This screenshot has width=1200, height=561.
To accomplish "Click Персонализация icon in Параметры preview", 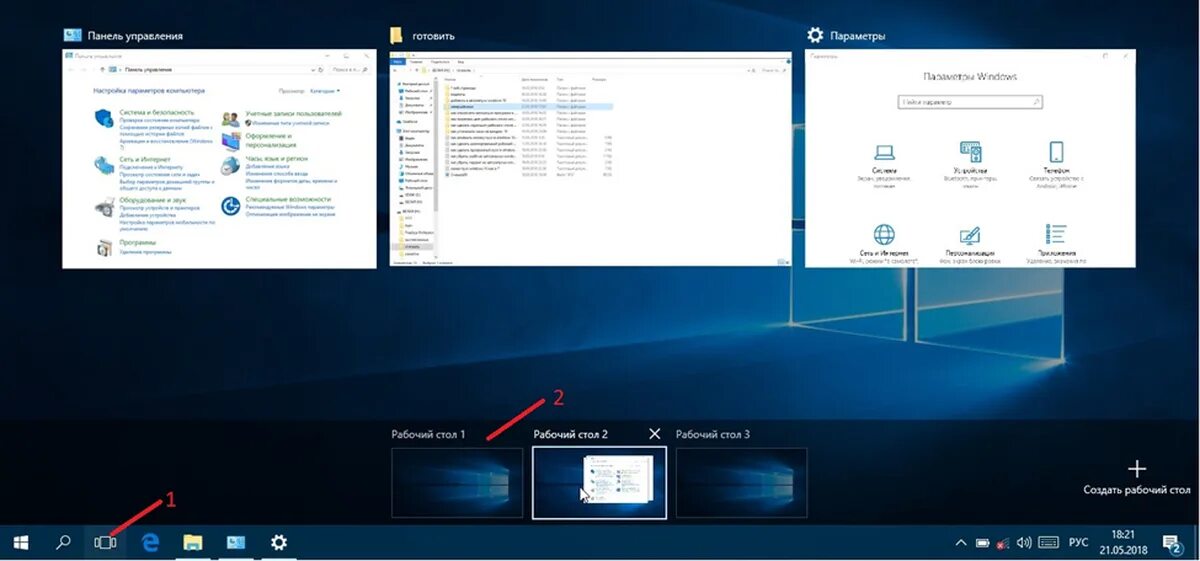I will point(971,235).
